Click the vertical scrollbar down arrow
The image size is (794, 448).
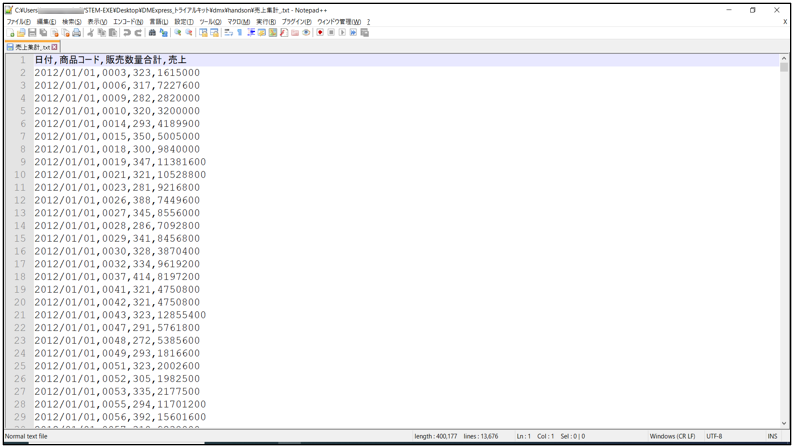[784, 424]
